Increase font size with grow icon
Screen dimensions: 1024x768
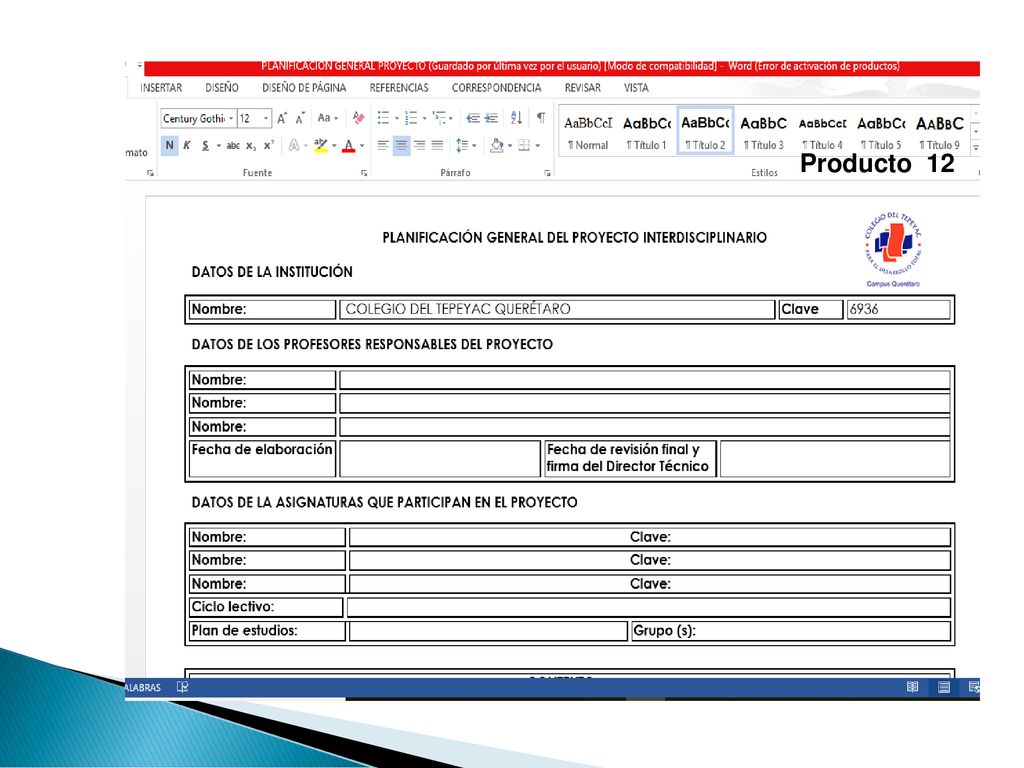281,118
